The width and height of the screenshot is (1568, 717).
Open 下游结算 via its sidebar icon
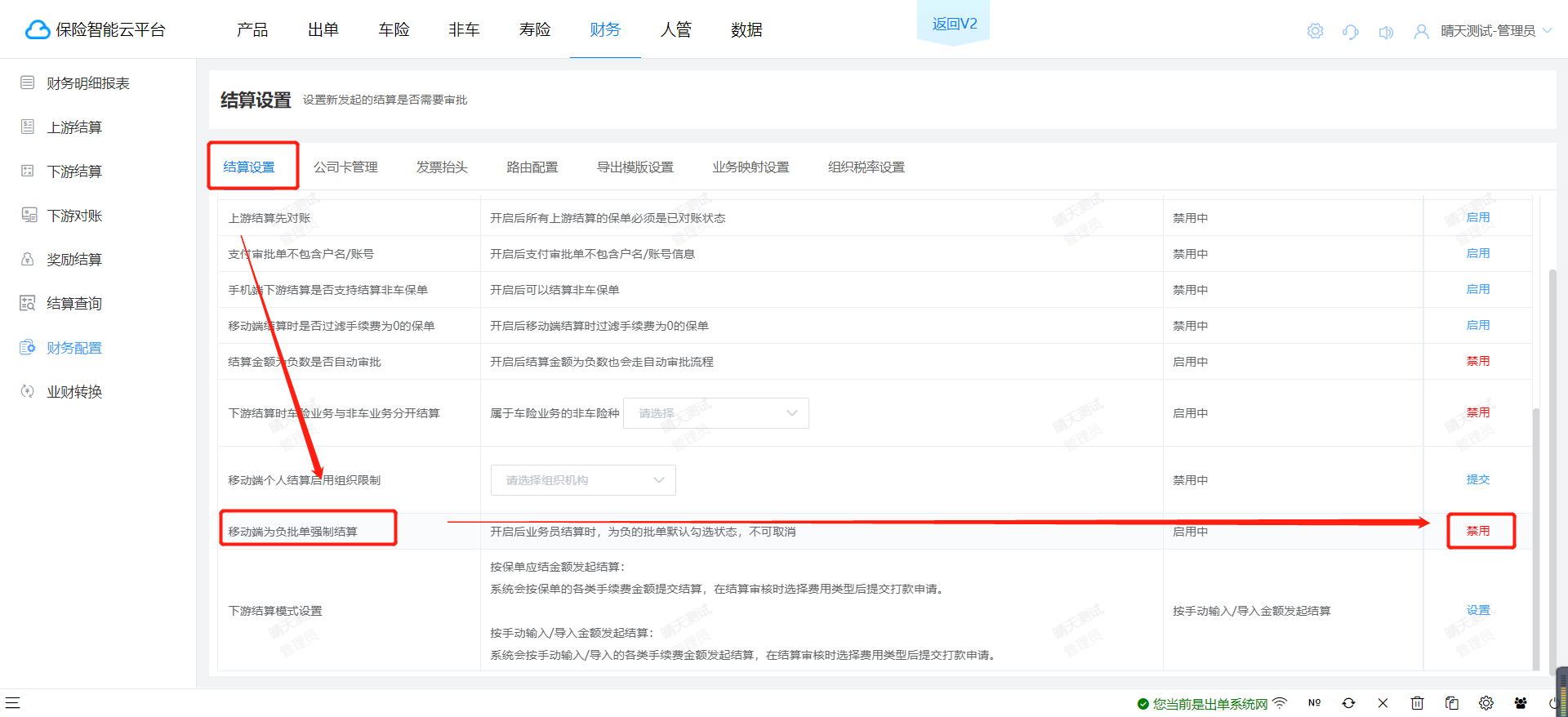click(x=28, y=171)
